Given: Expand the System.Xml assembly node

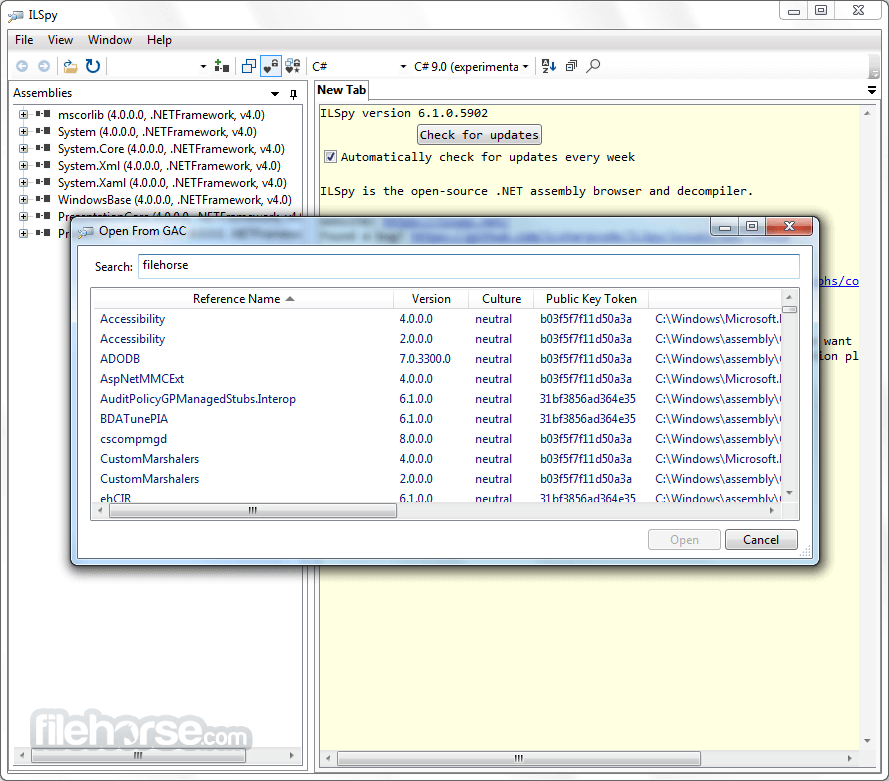Looking at the screenshot, I should [x=23, y=165].
